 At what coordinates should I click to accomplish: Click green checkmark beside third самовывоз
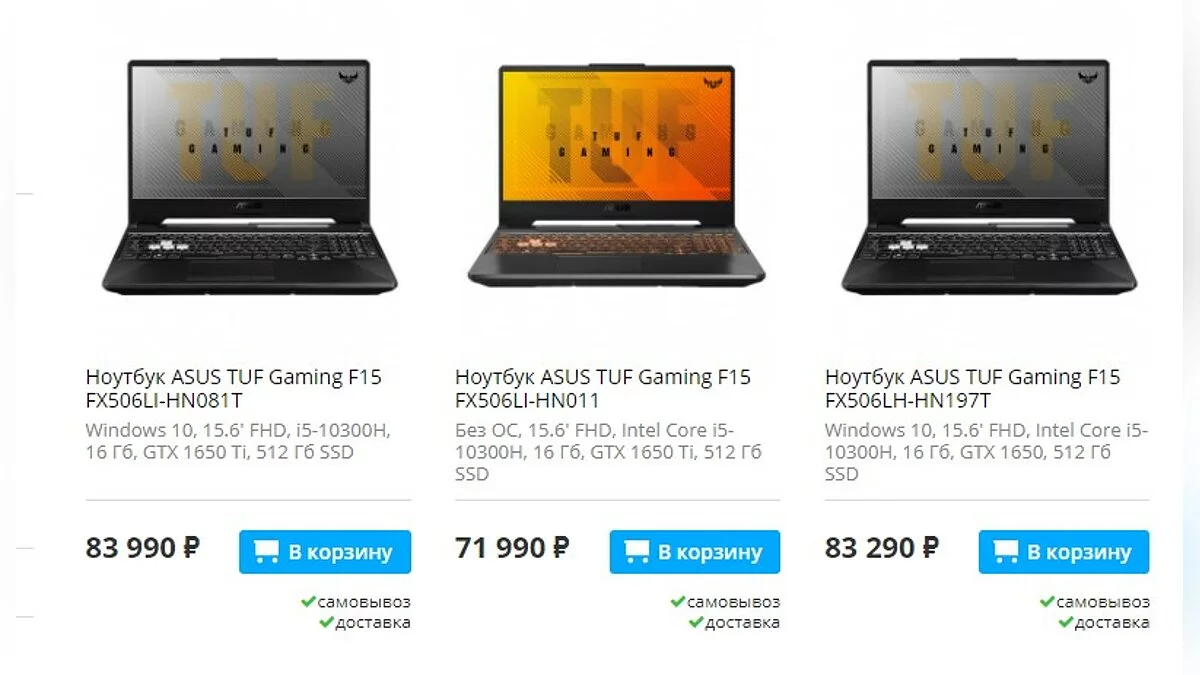[1047, 602]
